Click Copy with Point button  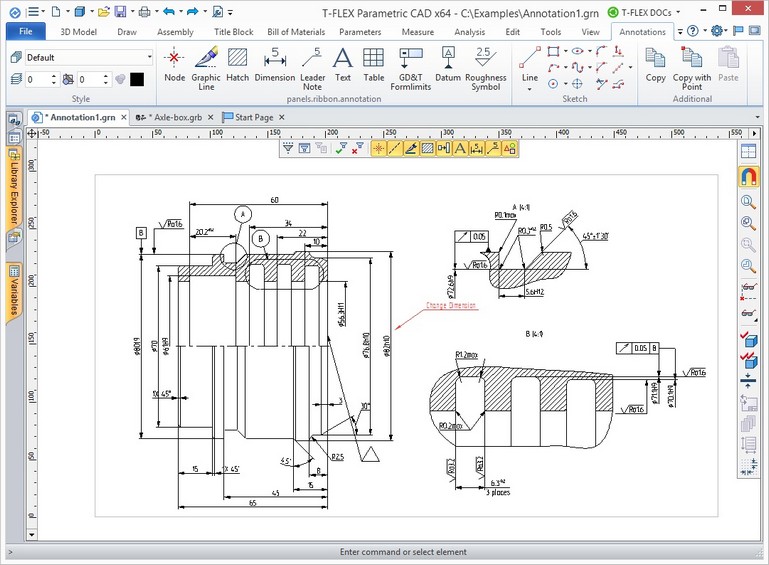click(x=691, y=65)
